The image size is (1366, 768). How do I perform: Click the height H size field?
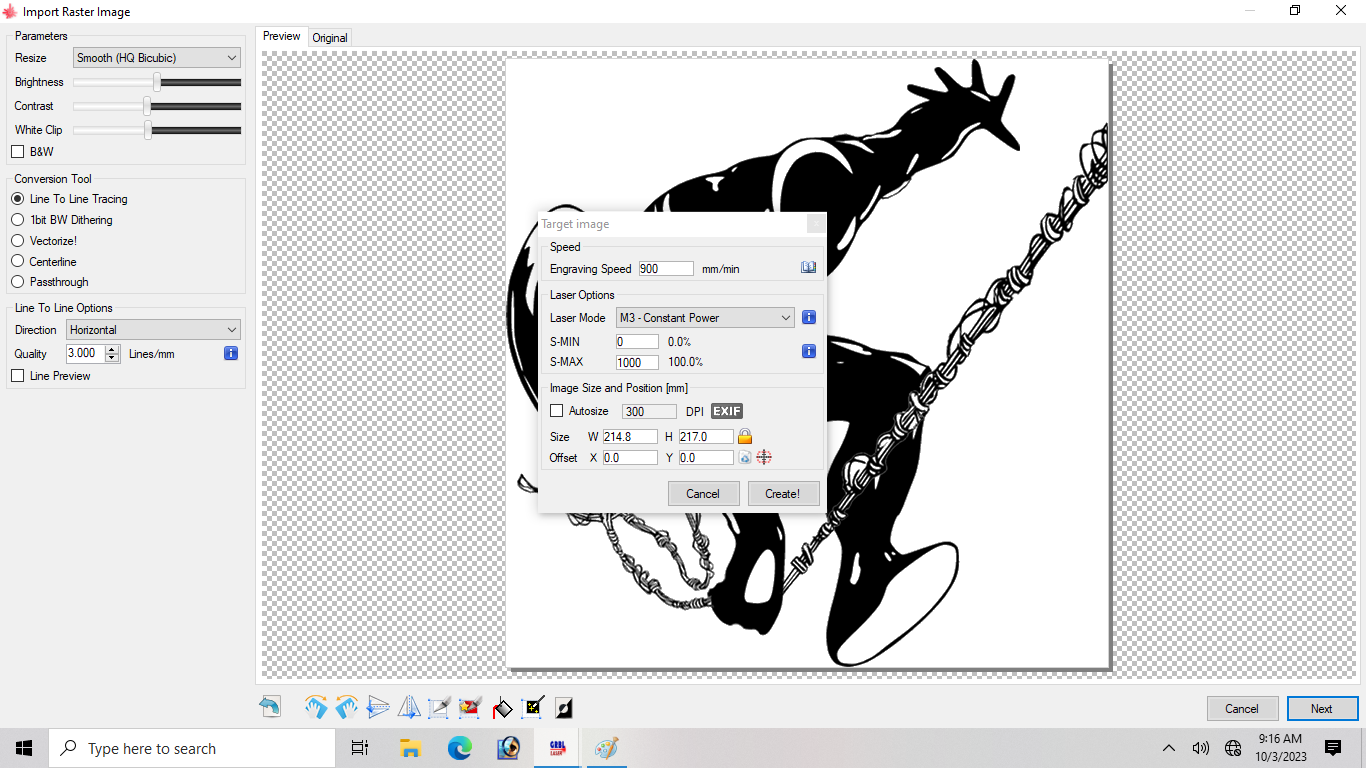click(x=706, y=437)
